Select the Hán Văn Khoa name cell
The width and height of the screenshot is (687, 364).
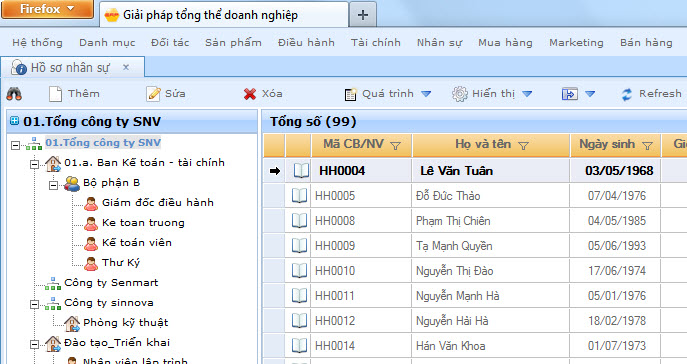coord(491,346)
